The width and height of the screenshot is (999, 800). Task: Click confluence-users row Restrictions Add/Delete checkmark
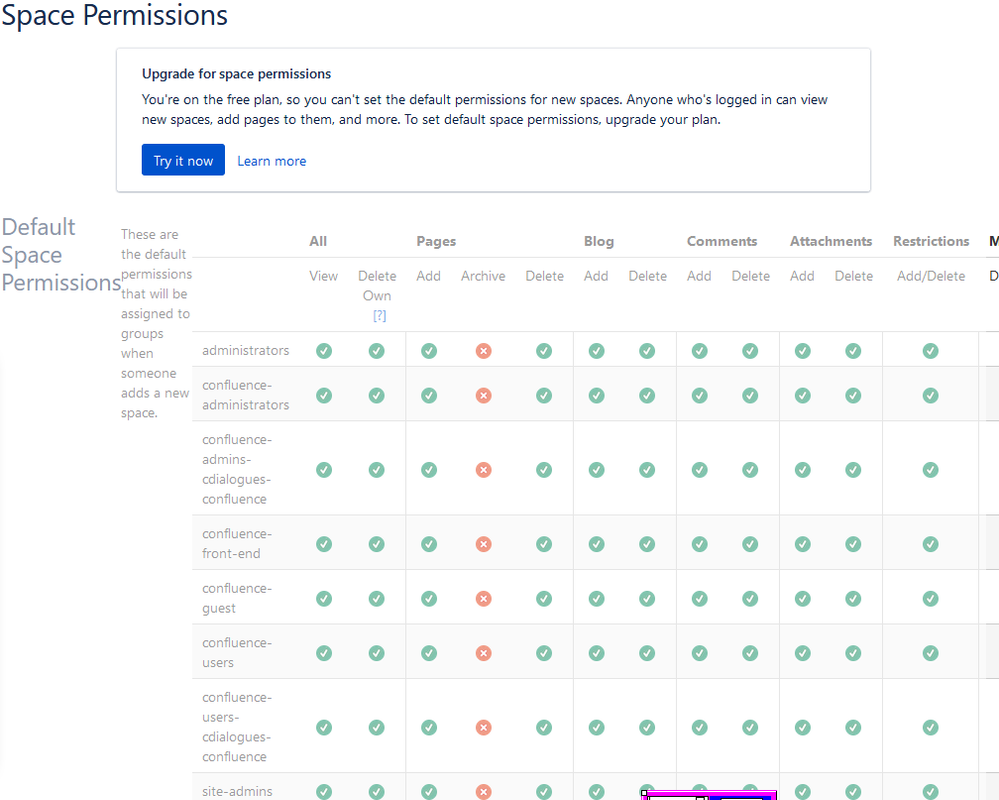[x=930, y=654]
